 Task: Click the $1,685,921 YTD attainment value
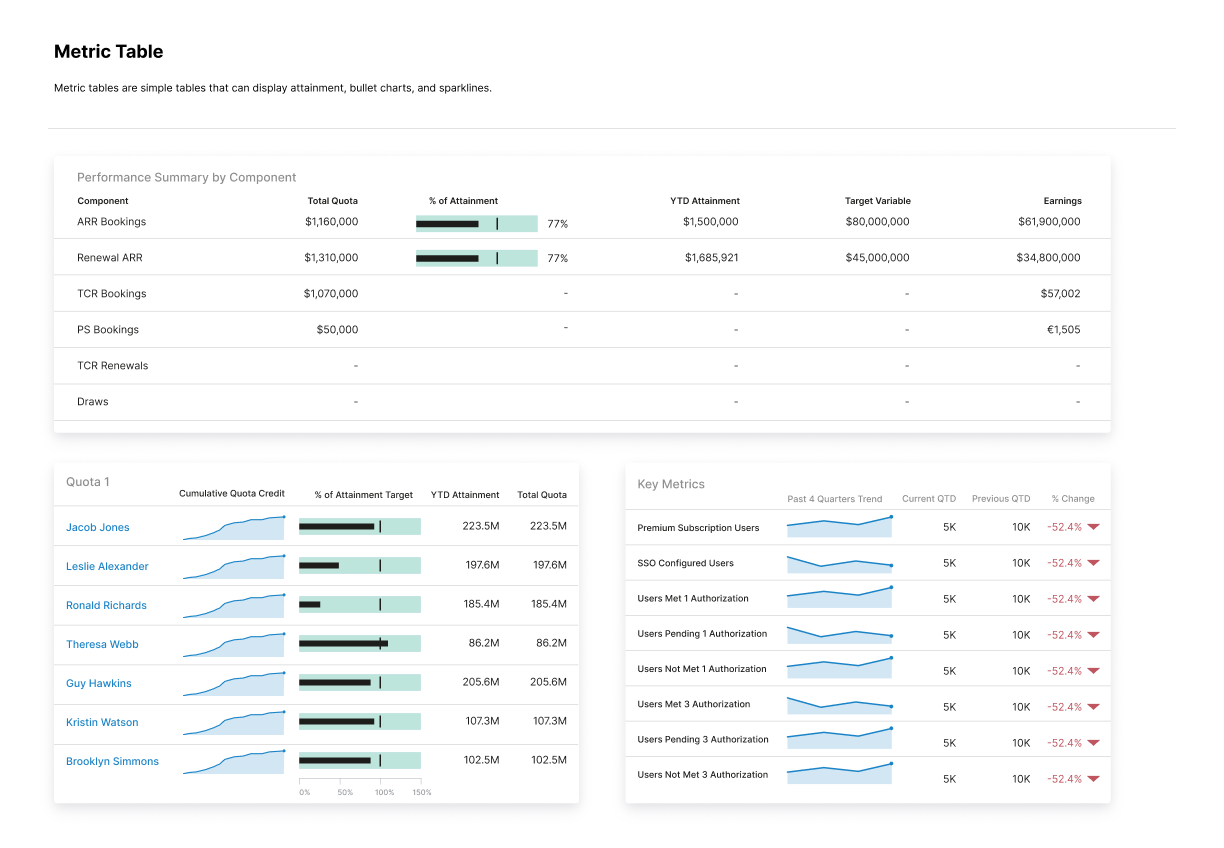point(712,258)
